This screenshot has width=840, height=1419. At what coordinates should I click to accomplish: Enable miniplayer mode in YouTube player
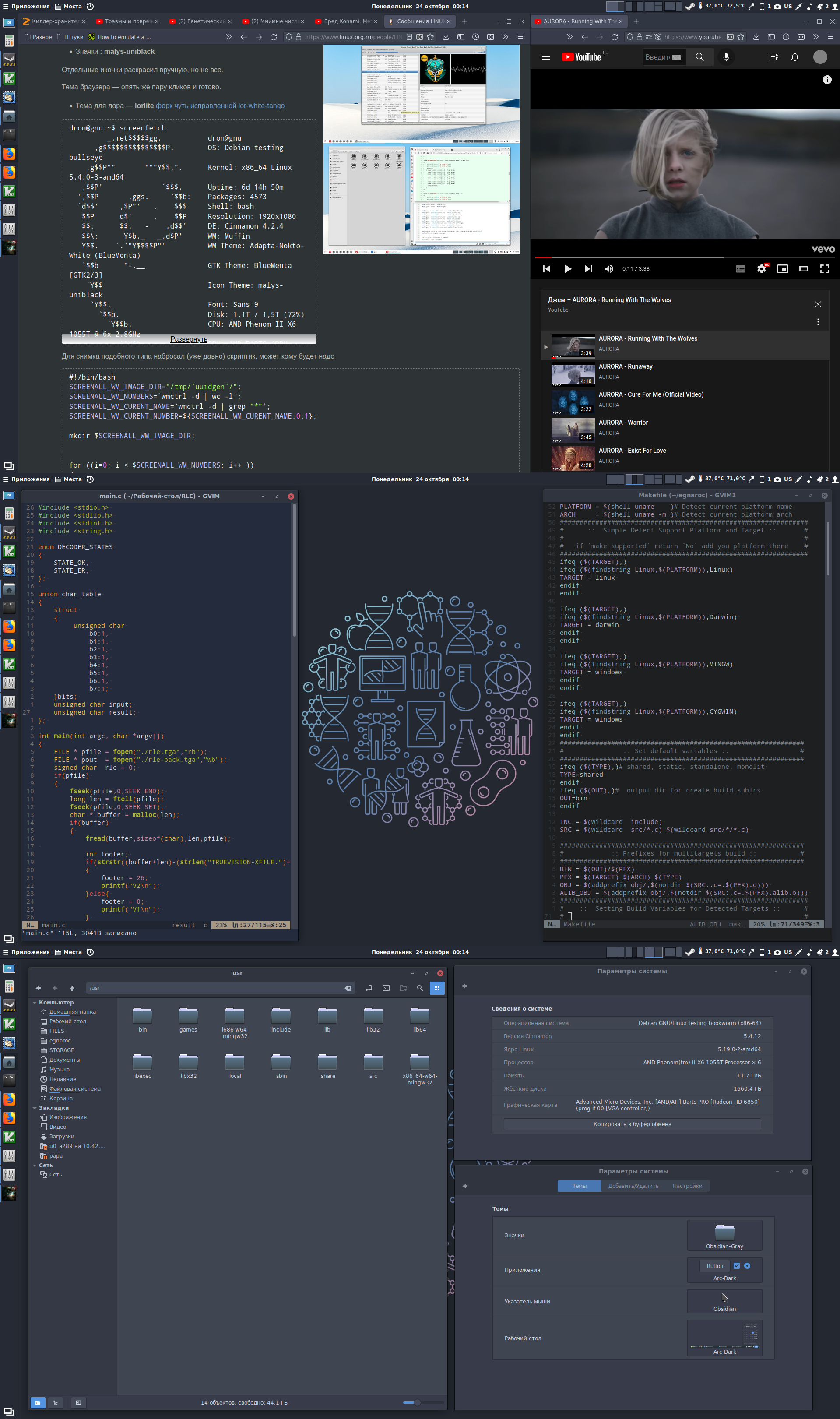pos(782,269)
